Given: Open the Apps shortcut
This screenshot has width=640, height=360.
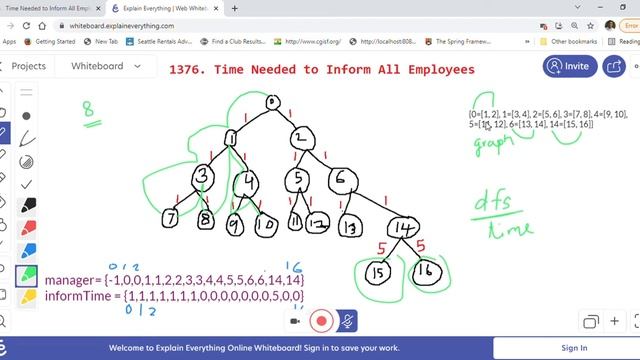Looking at the screenshot, I should pos(8,42).
